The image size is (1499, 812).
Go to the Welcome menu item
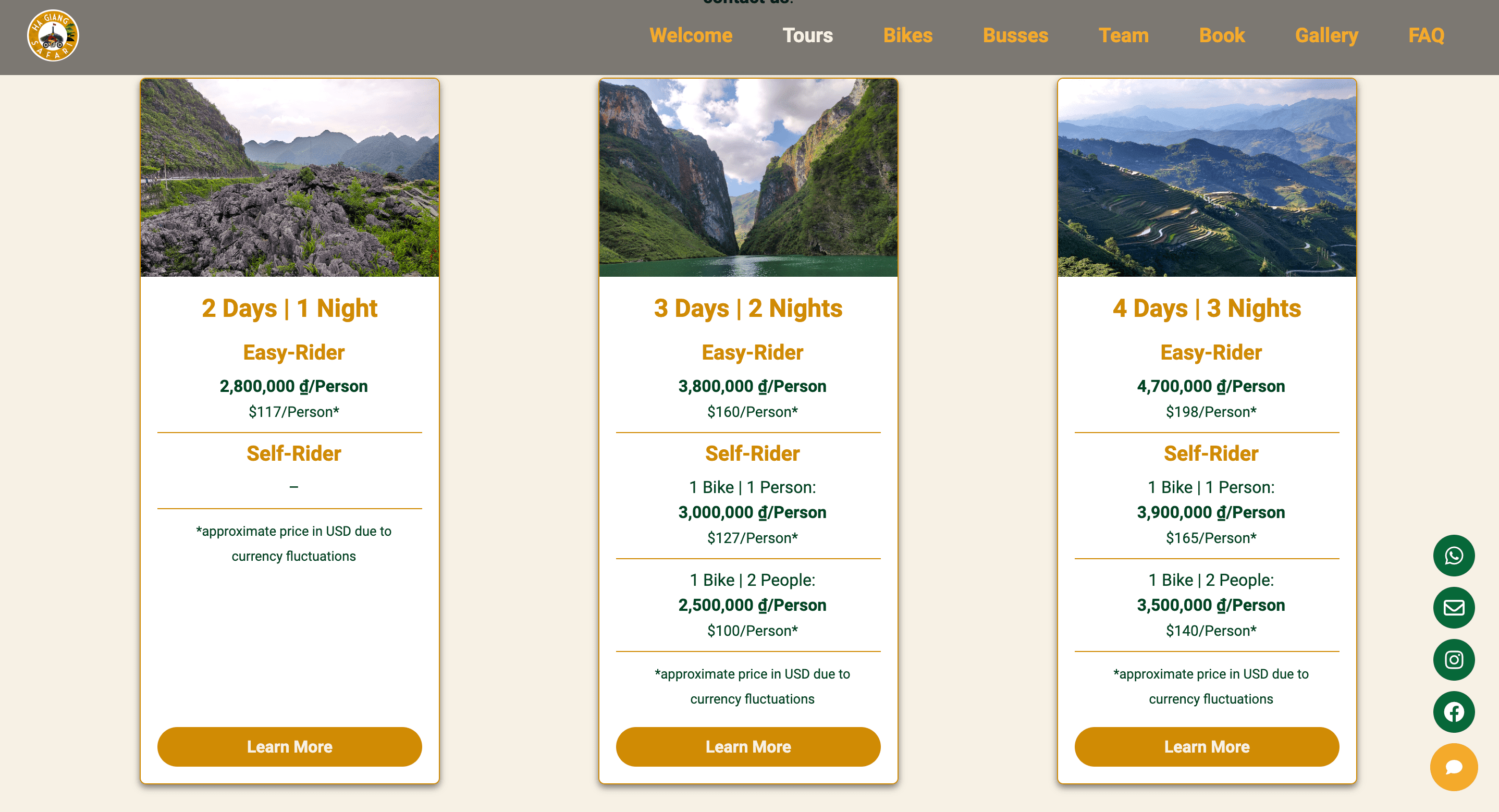click(x=691, y=35)
